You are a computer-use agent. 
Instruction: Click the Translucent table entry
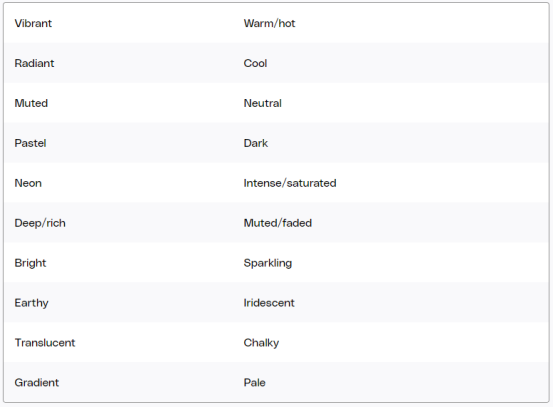[x=45, y=343]
